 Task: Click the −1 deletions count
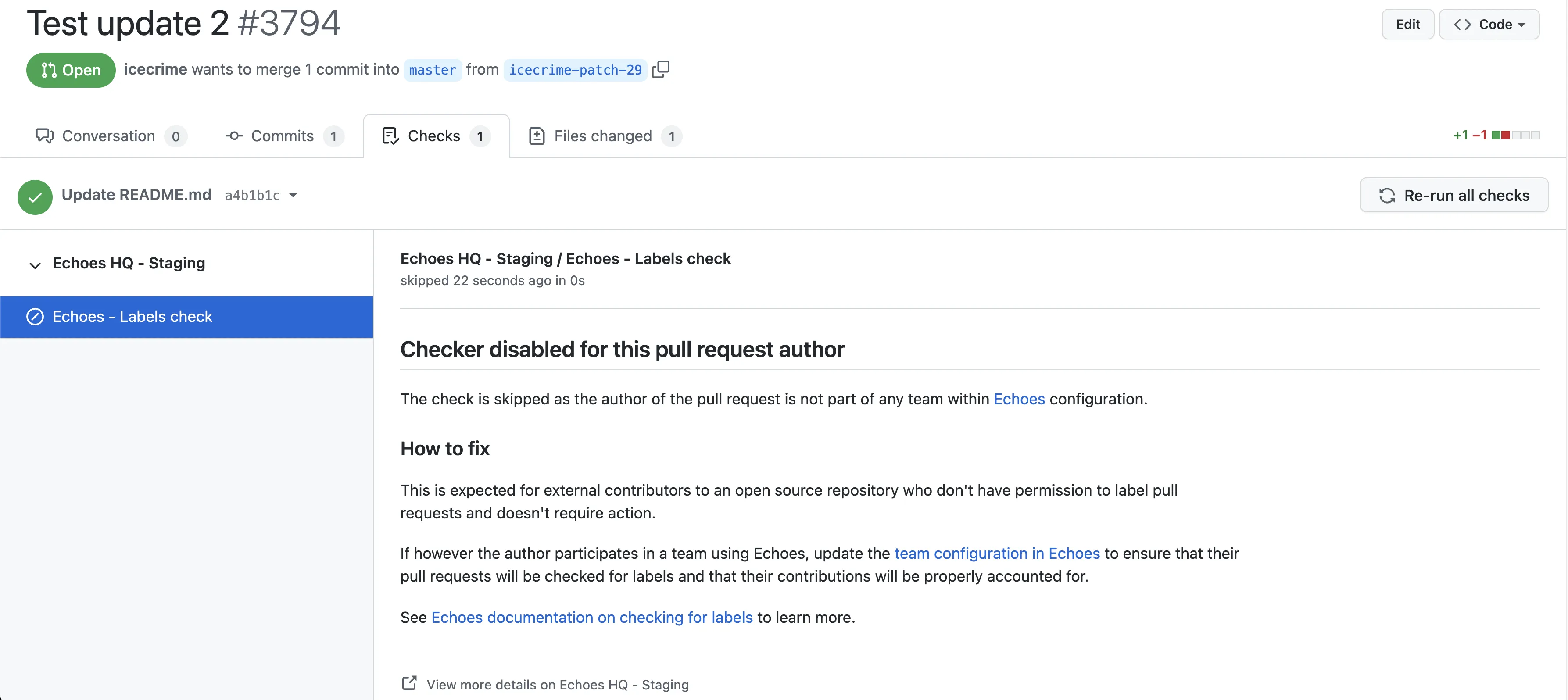pos(1479,135)
